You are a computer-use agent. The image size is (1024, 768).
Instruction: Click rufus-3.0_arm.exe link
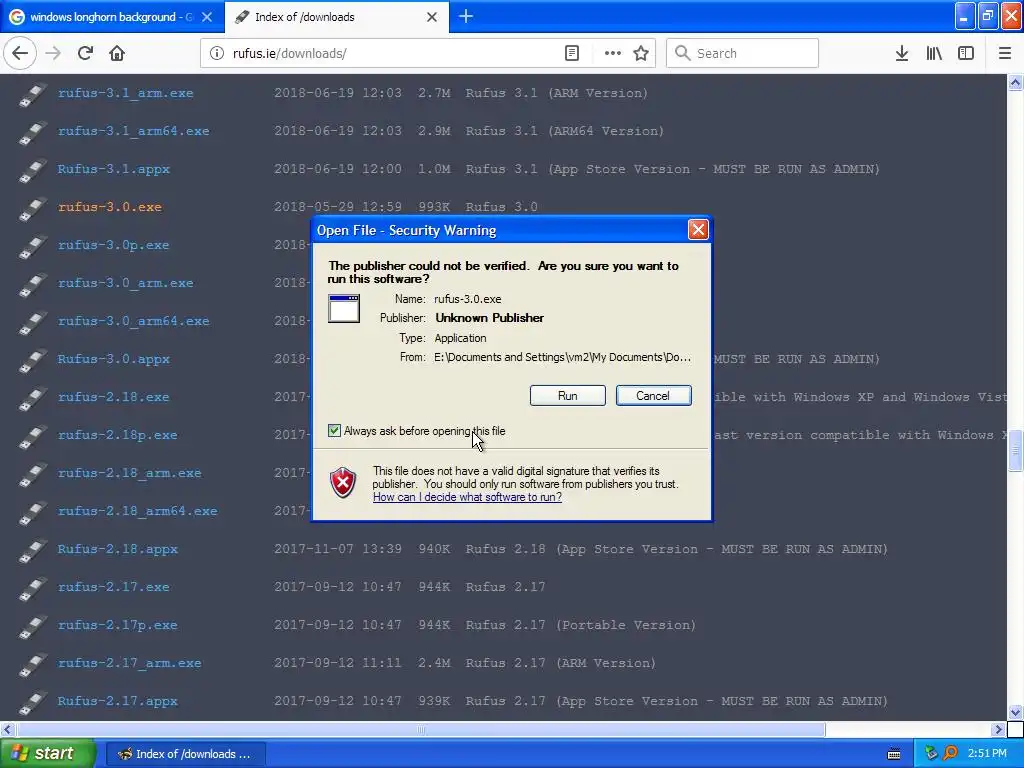(x=125, y=283)
